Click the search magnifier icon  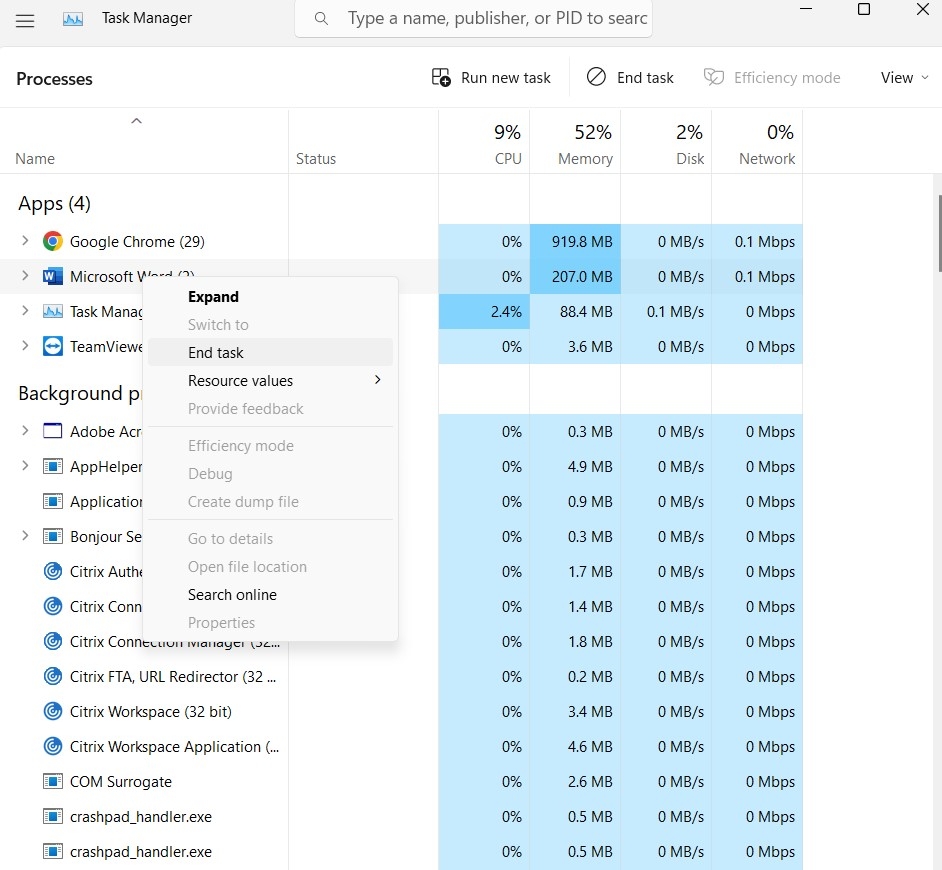[x=321, y=19]
